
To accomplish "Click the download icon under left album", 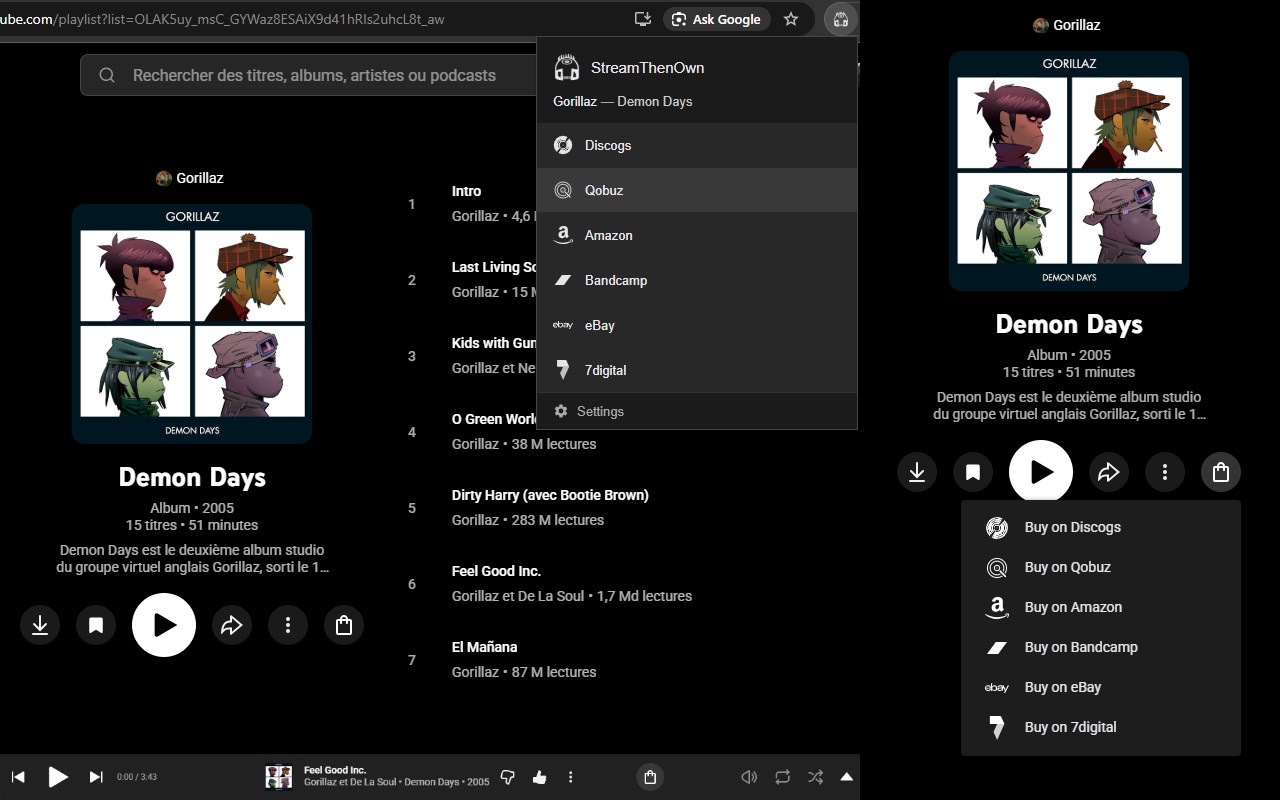I will [x=40, y=625].
